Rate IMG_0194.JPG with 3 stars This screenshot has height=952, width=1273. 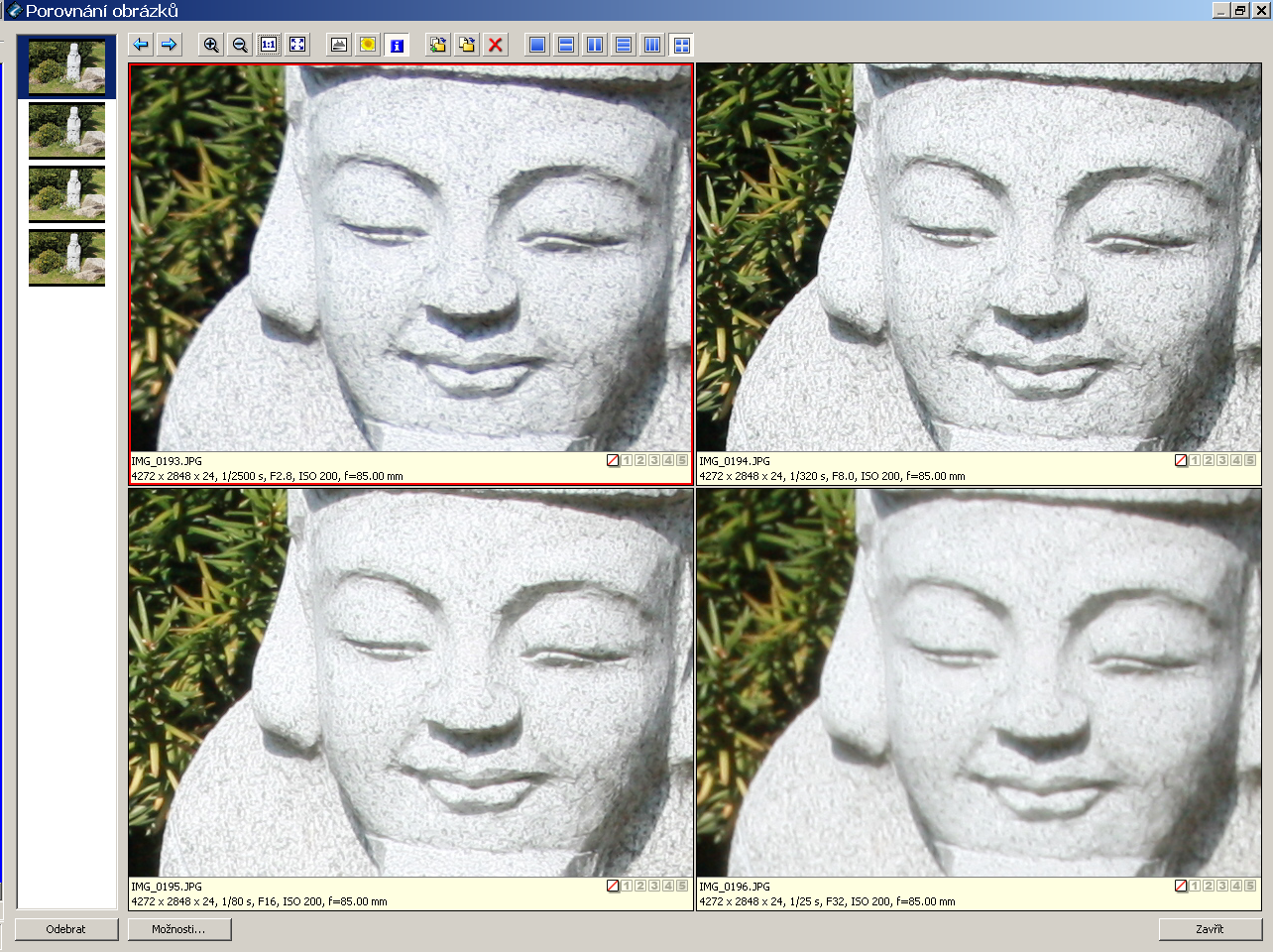1222,460
